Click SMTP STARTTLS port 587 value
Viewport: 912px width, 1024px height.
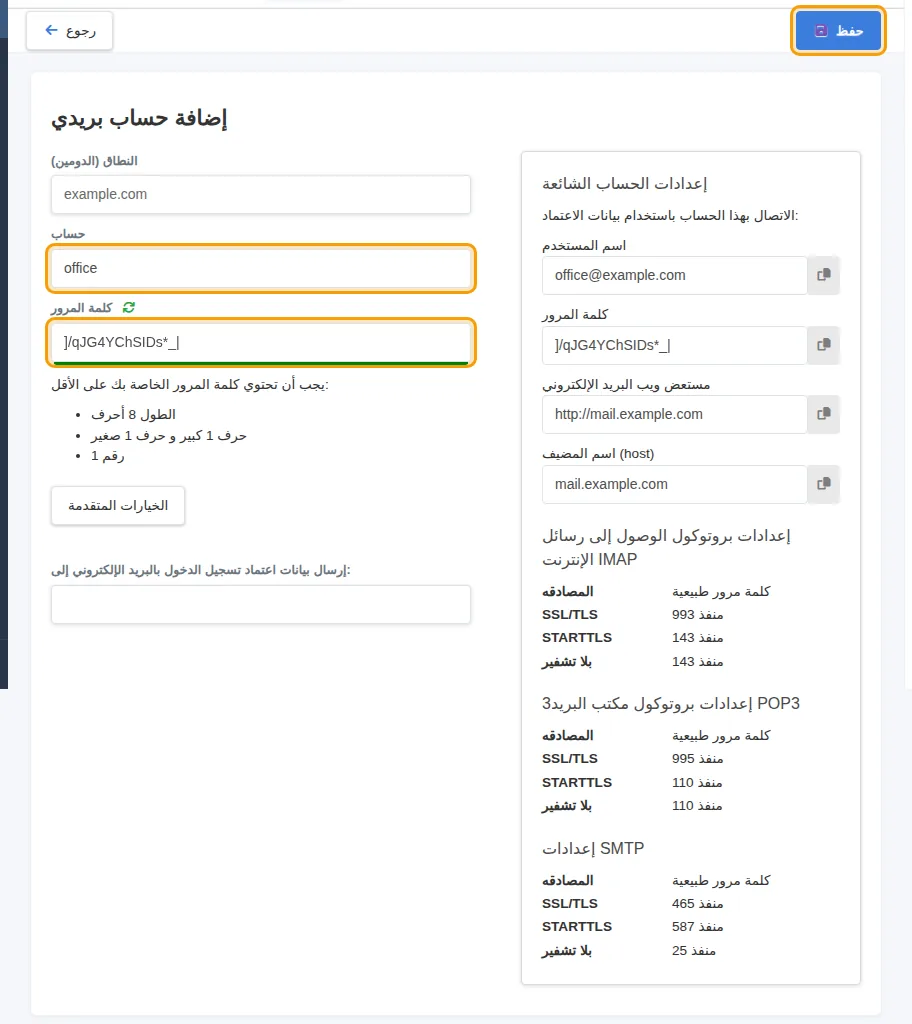698,927
